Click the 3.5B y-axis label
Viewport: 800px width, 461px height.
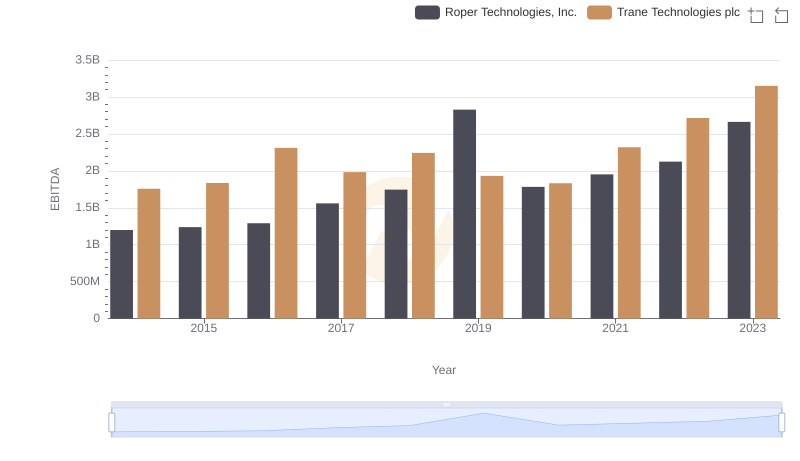pos(87,60)
